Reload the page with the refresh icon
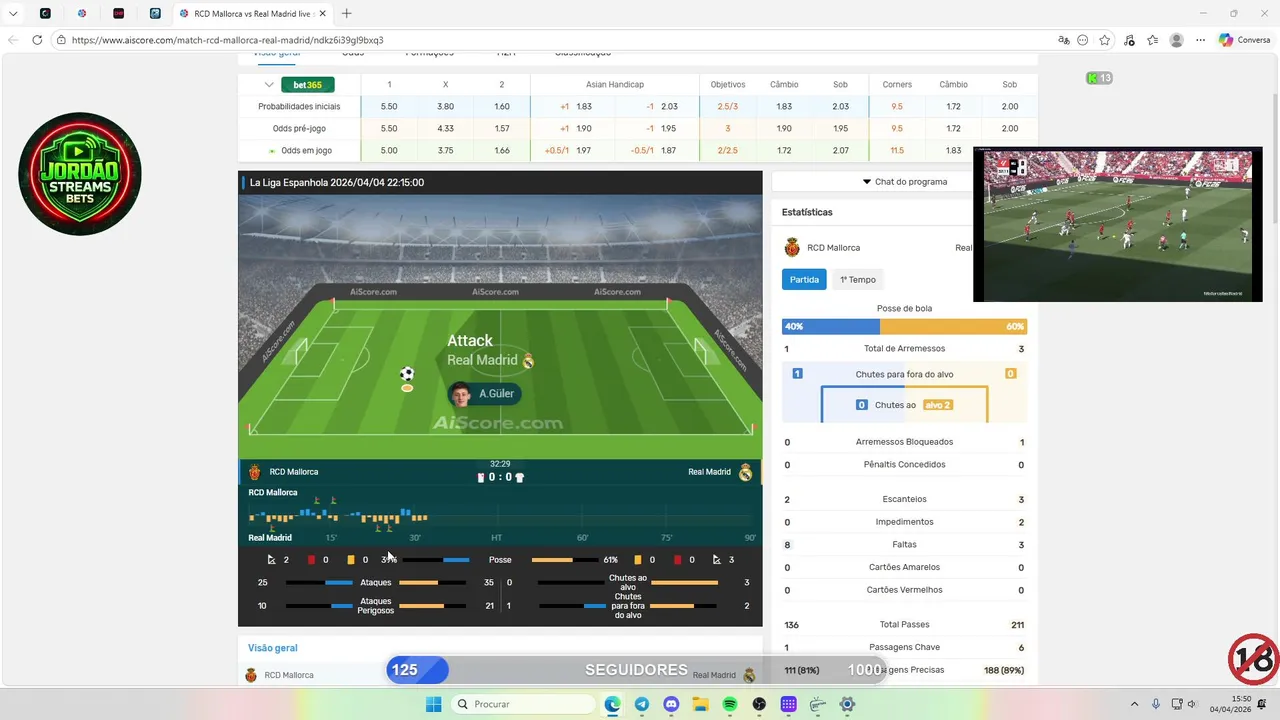Viewport: 1280px width, 720px height. 37,40
